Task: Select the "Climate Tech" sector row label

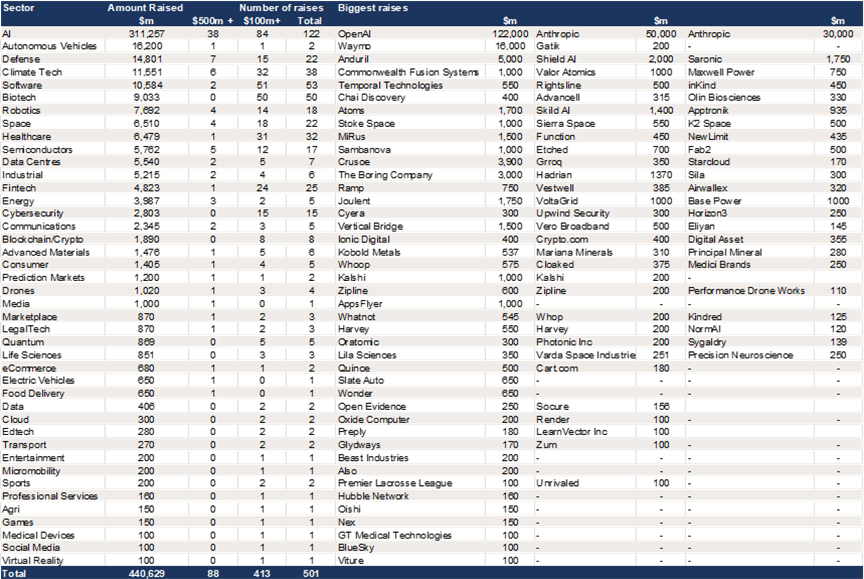Action: [32, 72]
